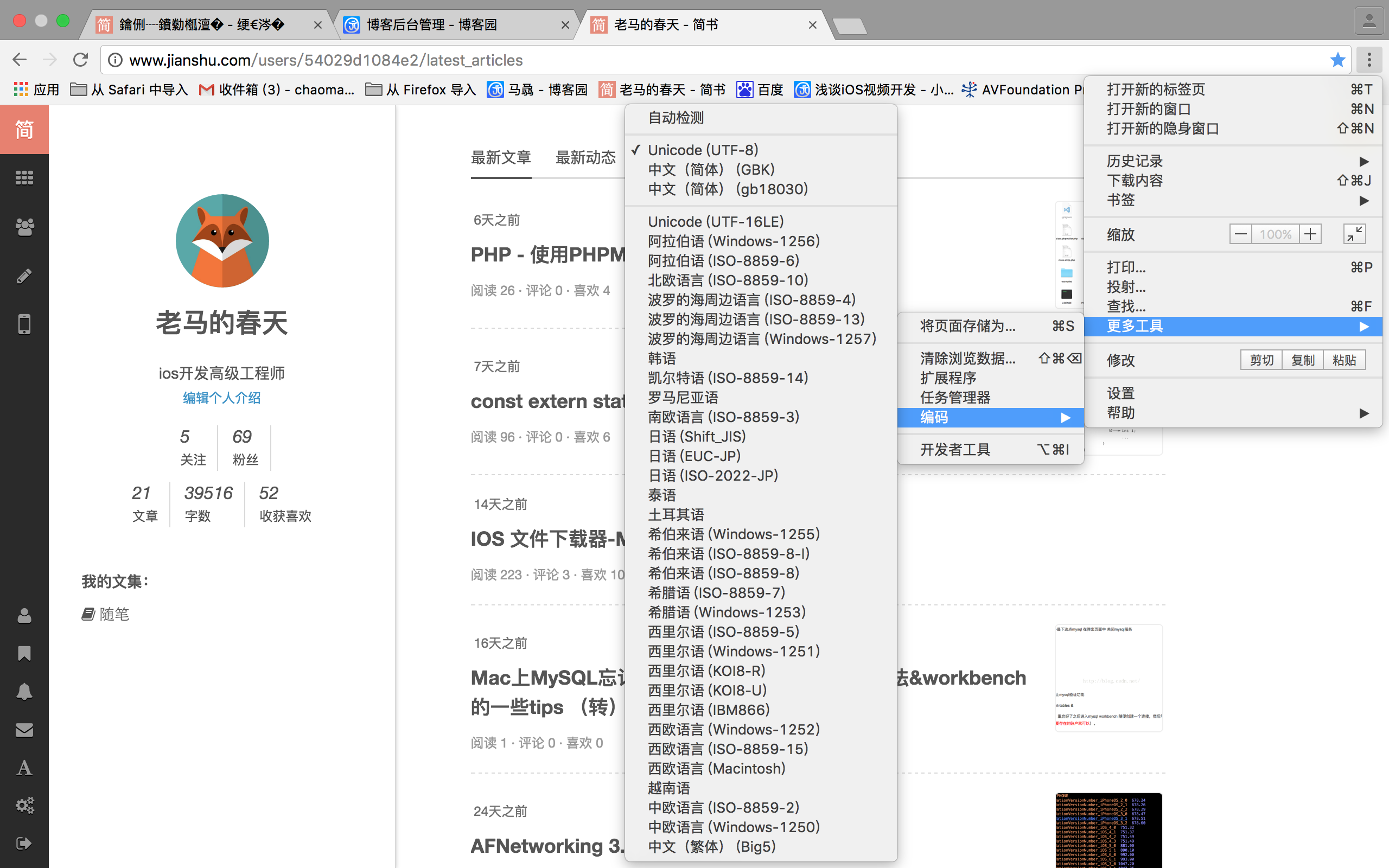
Task: Select 中文（简体）(GBK) encoding
Action: tap(761, 169)
